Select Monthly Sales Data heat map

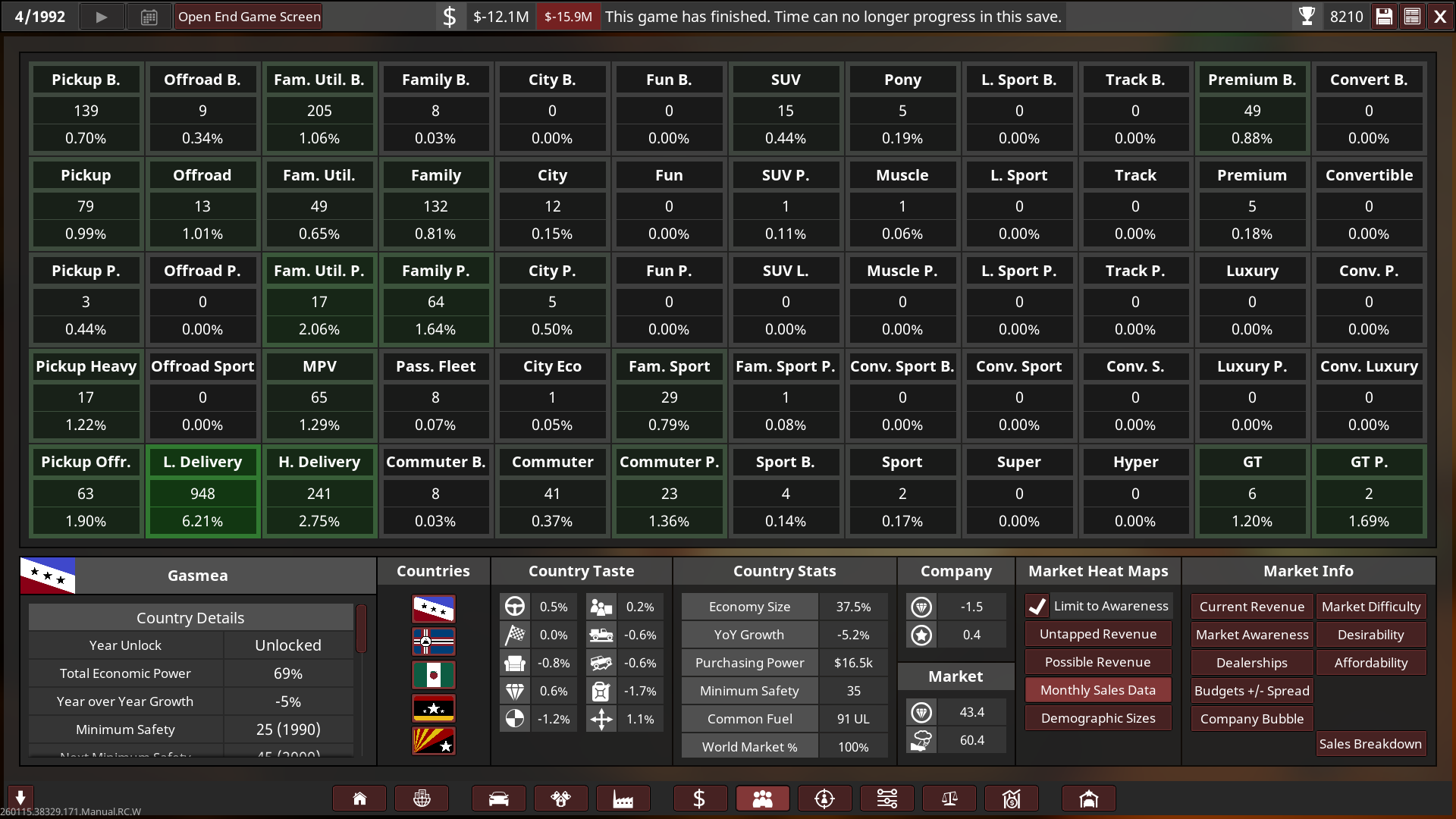(1097, 690)
